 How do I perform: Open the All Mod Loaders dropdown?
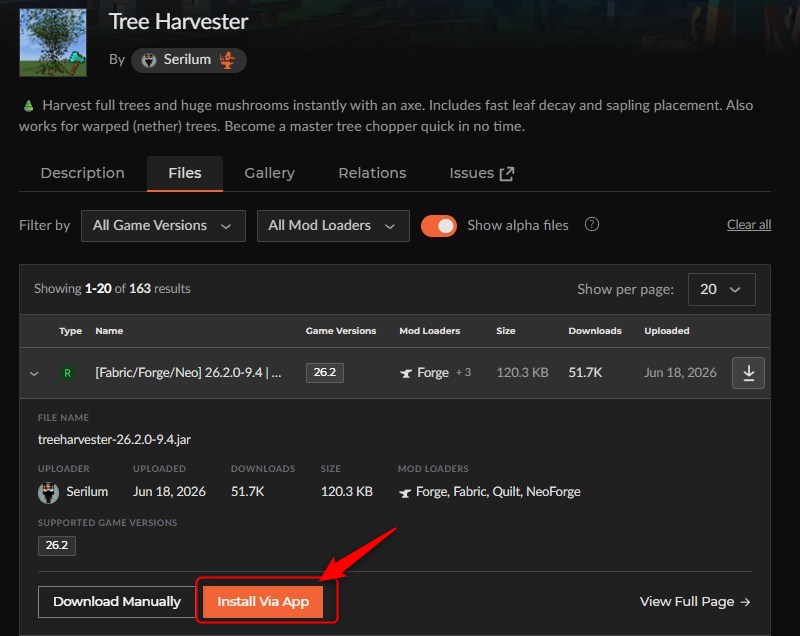tap(333, 225)
